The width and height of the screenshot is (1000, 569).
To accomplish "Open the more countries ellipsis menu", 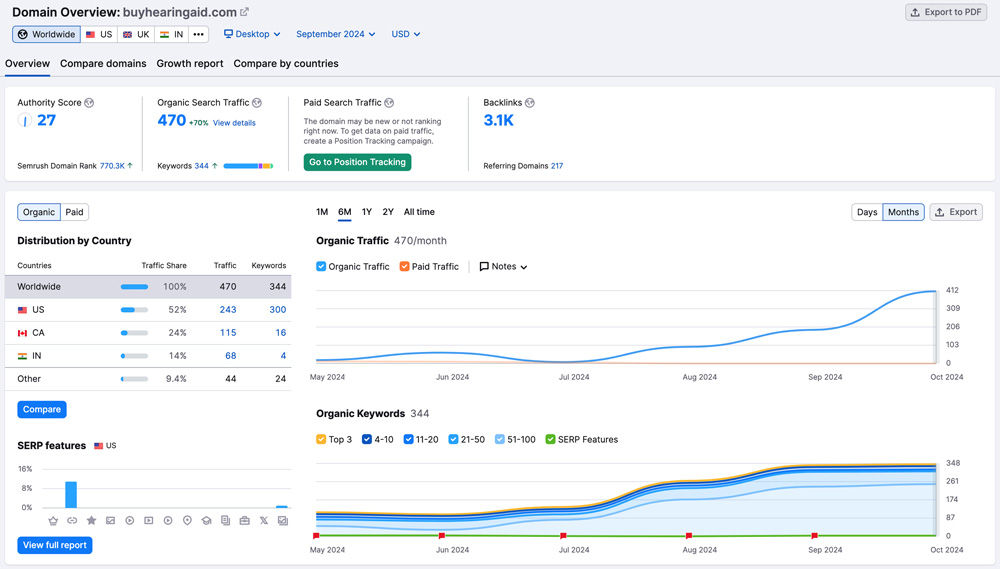I will click(x=198, y=34).
